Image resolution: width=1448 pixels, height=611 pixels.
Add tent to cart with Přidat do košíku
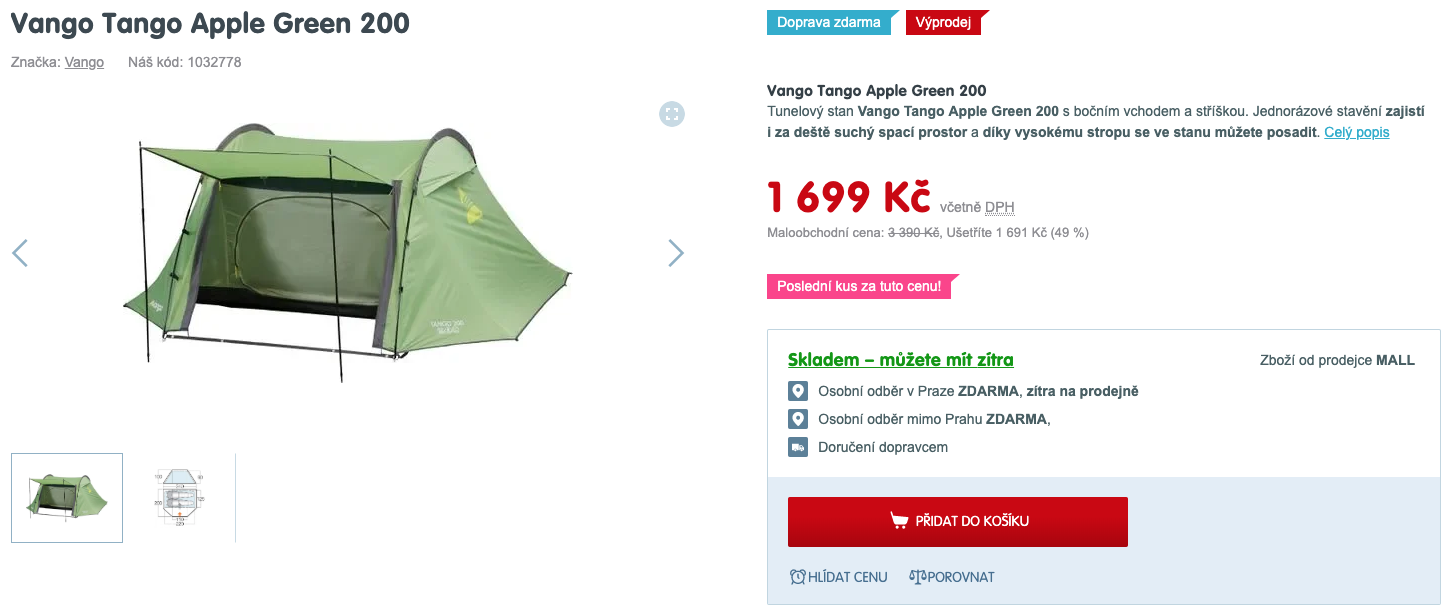[958, 522]
